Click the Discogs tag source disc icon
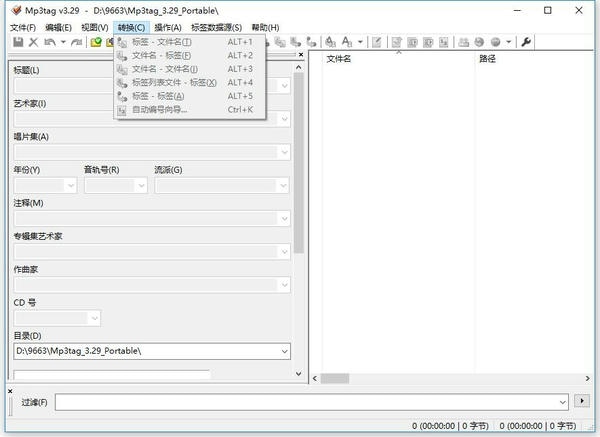 [479, 42]
